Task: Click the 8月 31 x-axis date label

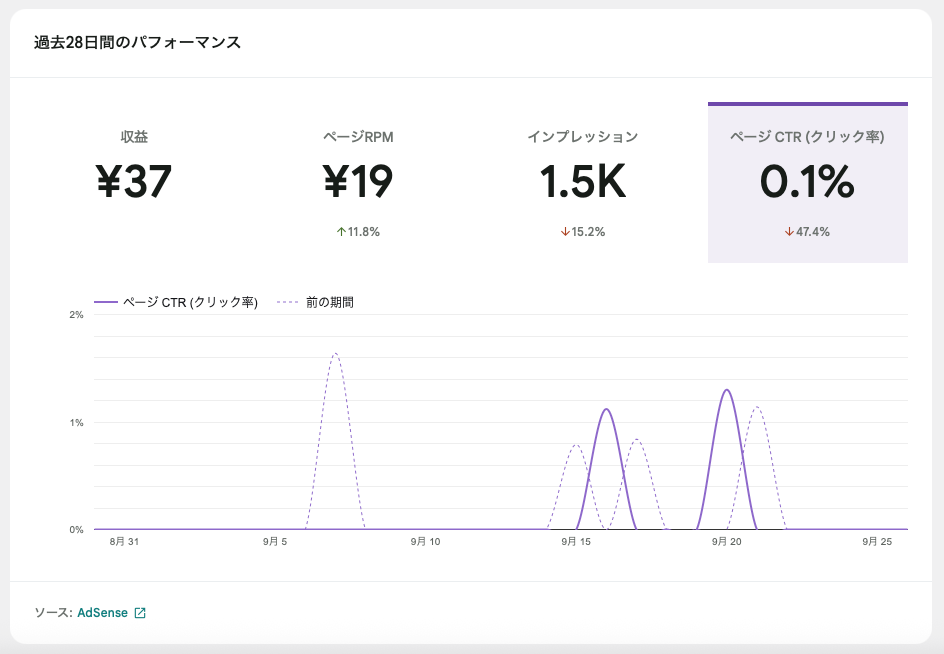Action: tap(125, 542)
